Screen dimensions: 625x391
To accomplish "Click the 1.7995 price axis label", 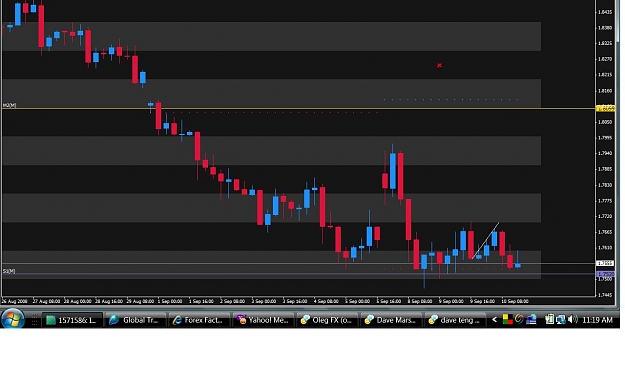I will point(605,138).
